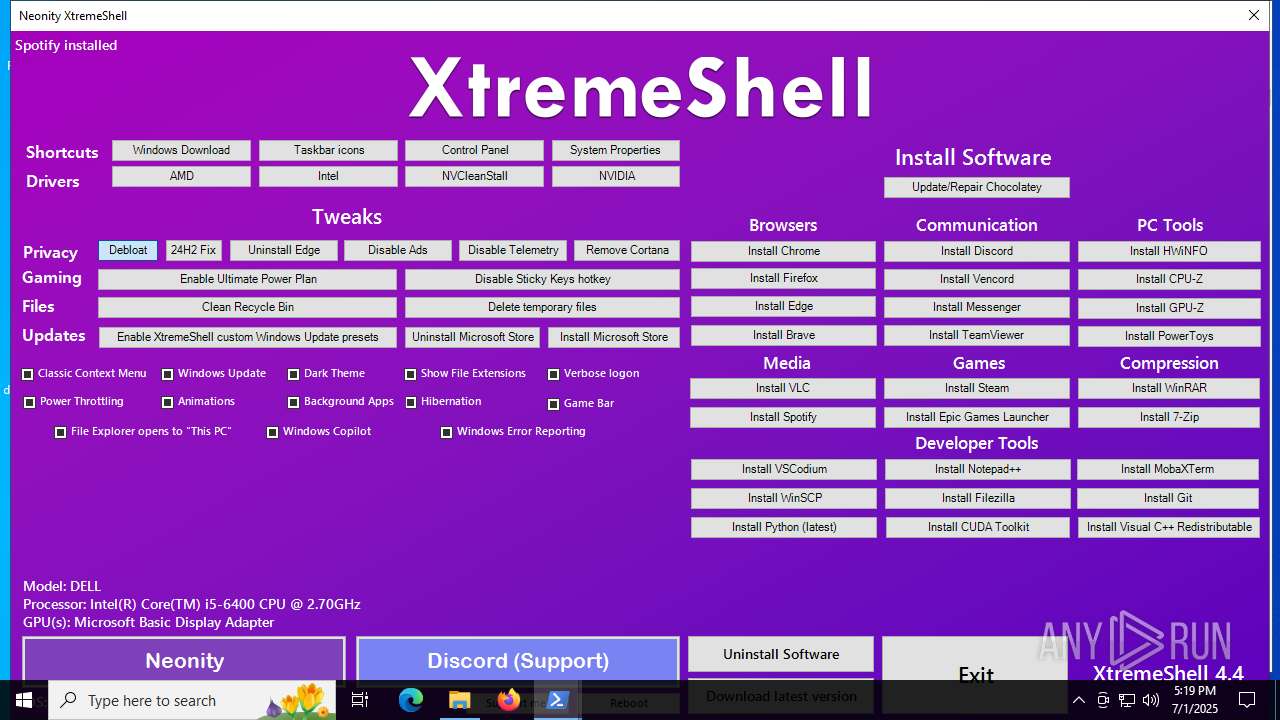Disable Sticky Keys hotkey

coord(542,279)
